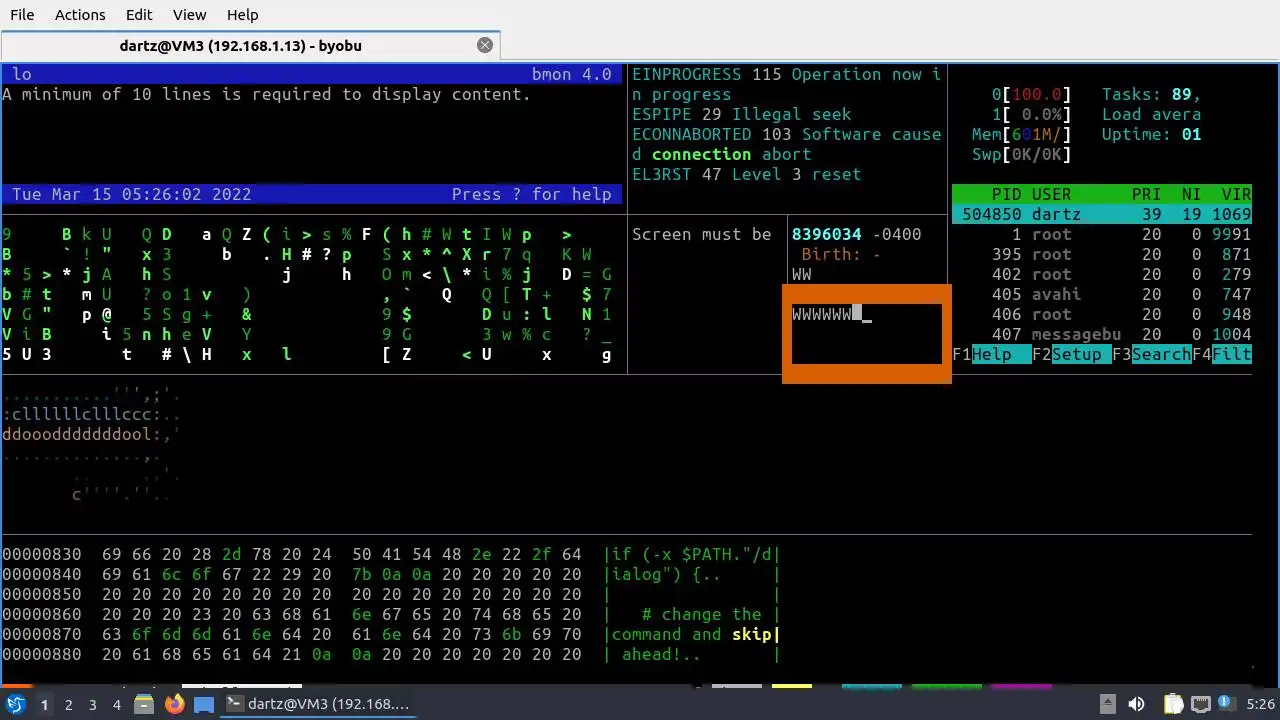Switch to workspace 3

pos(92,704)
